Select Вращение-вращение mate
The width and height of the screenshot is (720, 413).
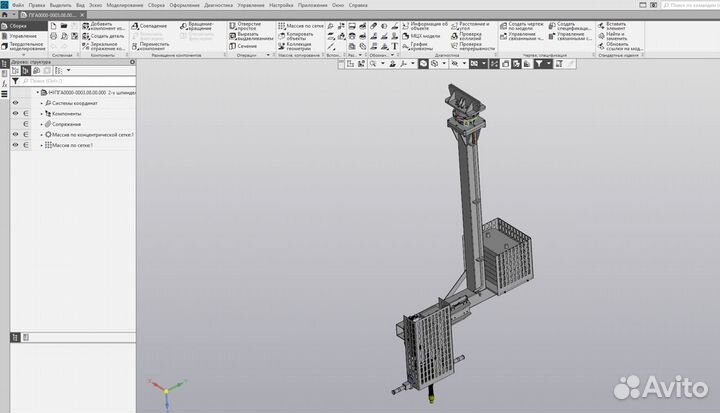(x=197, y=26)
